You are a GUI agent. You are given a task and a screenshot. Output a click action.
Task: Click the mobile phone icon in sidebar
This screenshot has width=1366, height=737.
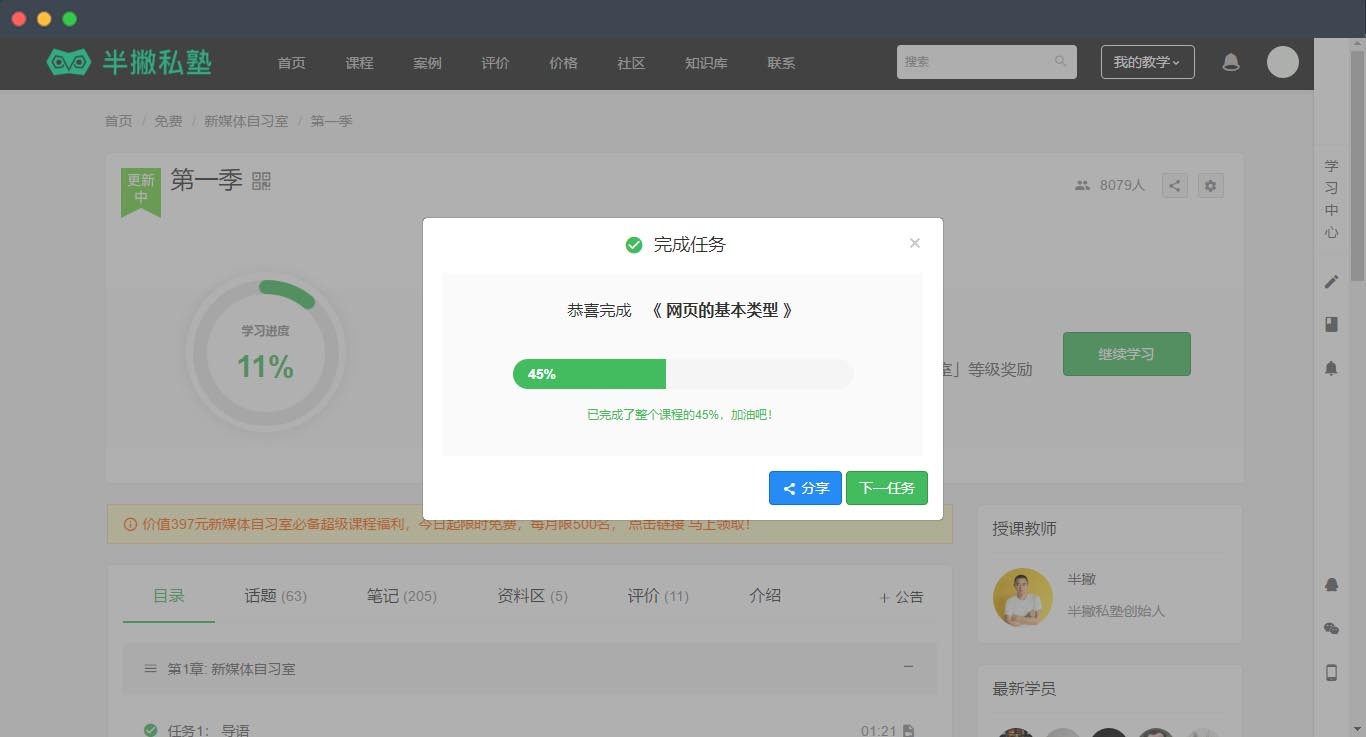click(x=1331, y=673)
